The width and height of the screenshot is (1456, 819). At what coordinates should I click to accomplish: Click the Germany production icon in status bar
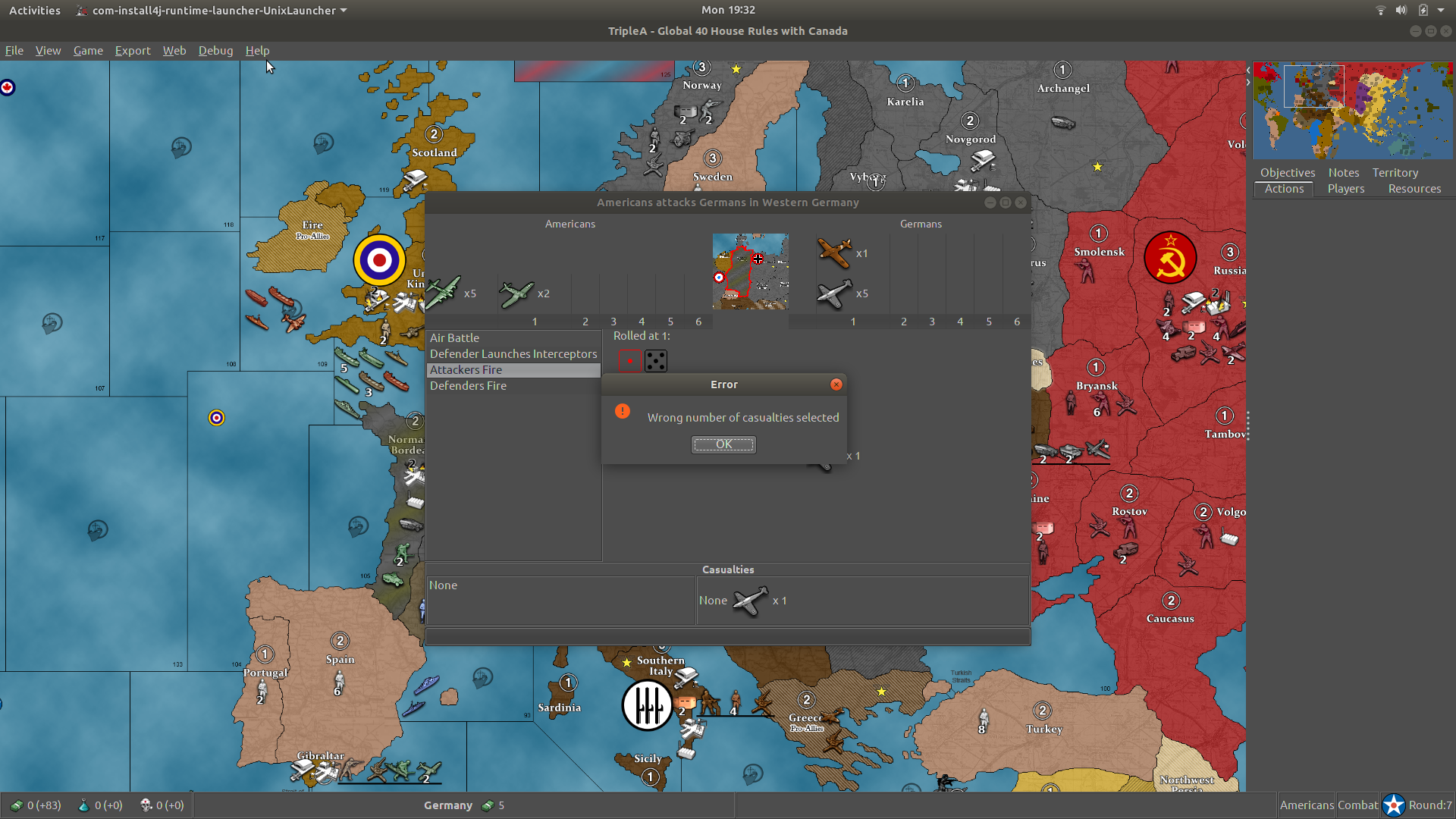488,805
